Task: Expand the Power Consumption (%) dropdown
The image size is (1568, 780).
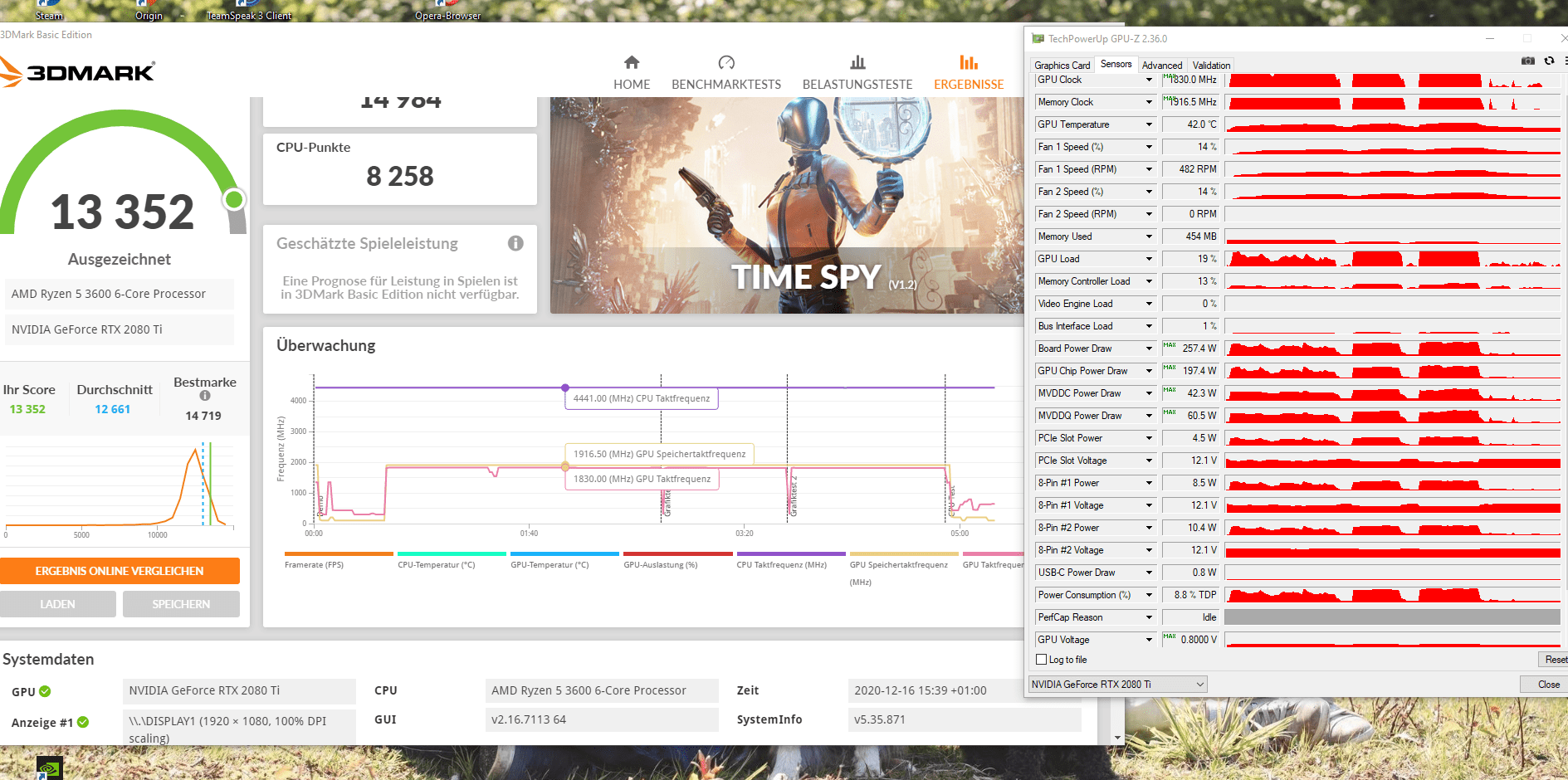Action: pyautogui.click(x=1149, y=595)
